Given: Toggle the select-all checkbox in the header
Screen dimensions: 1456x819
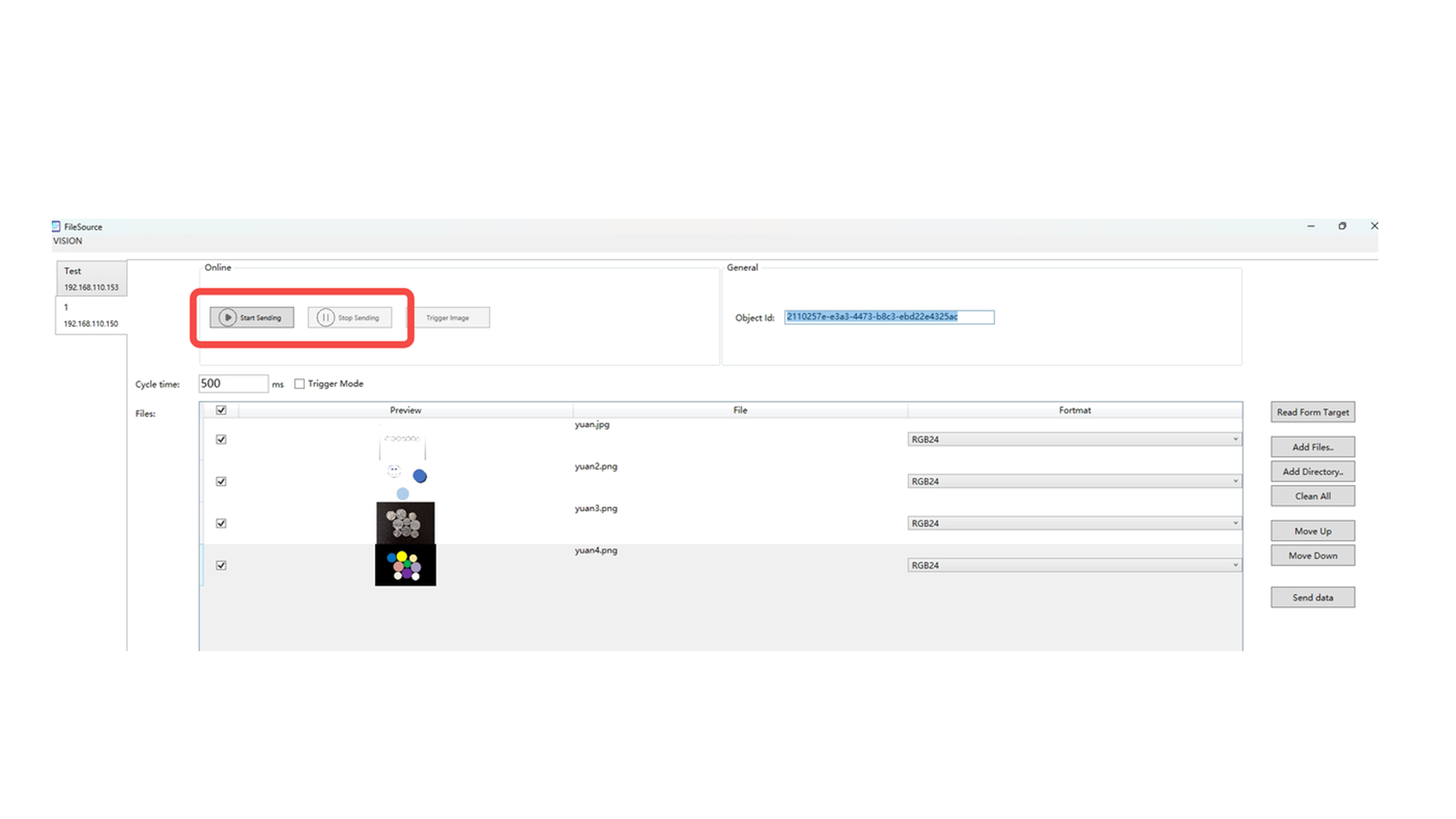Looking at the screenshot, I should pyautogui.click(x=221, y=410).
